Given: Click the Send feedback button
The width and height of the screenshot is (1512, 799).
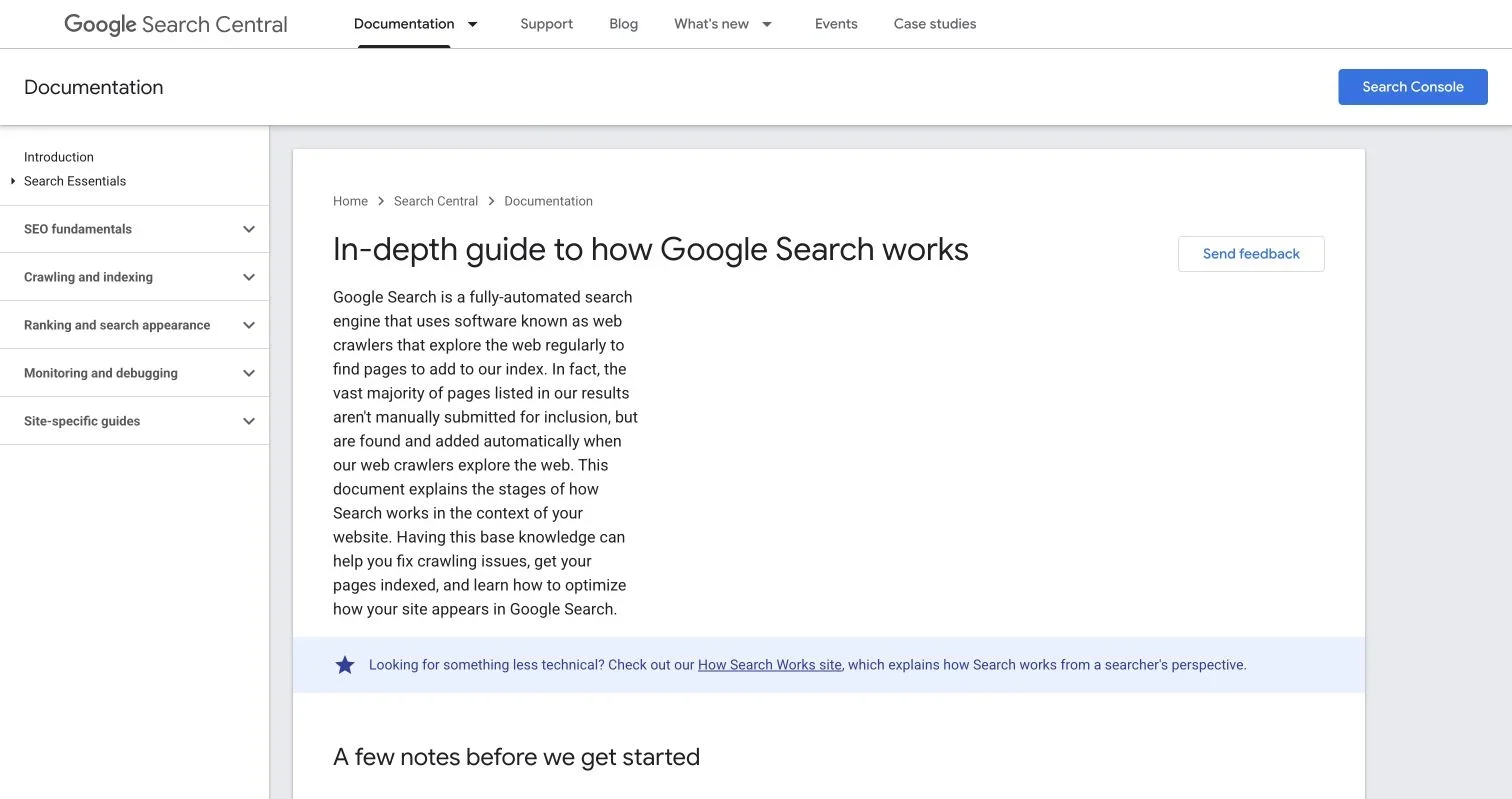Looking at the screenshot, I should coord(1251,254).
